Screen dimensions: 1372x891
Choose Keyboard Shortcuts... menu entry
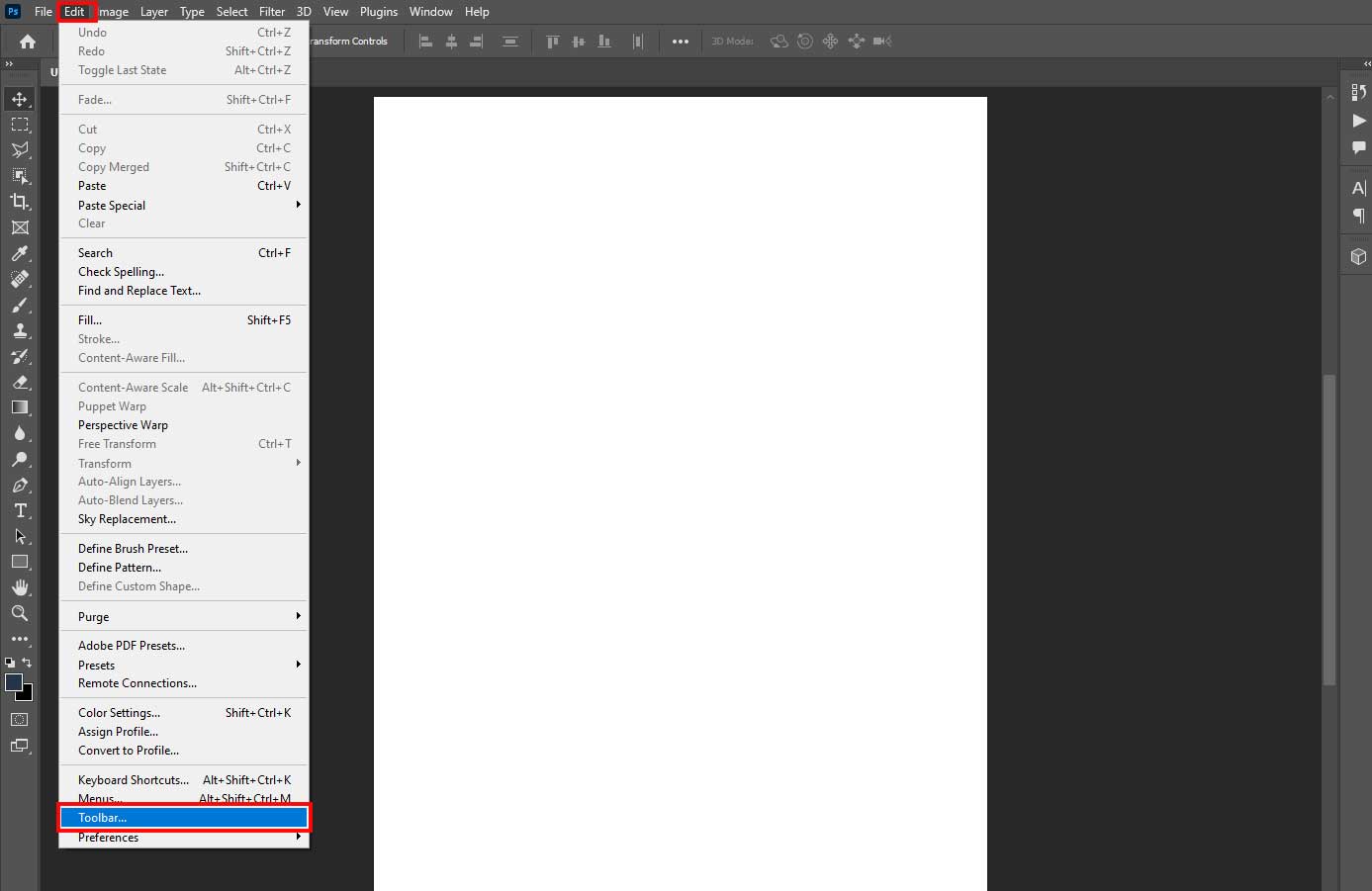pos(184,779)
